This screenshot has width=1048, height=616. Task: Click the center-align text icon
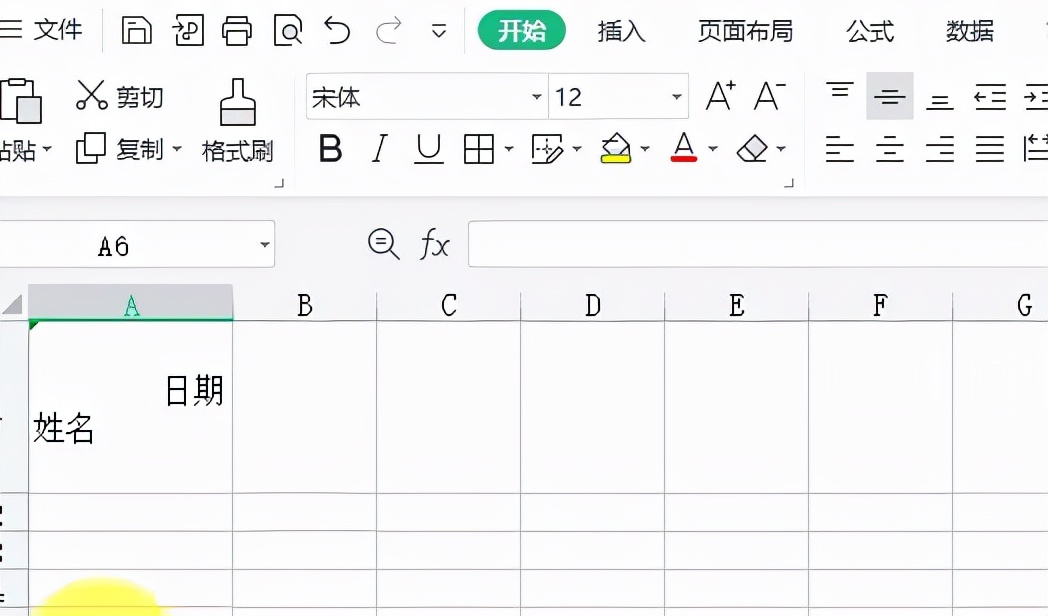point(889,149)
